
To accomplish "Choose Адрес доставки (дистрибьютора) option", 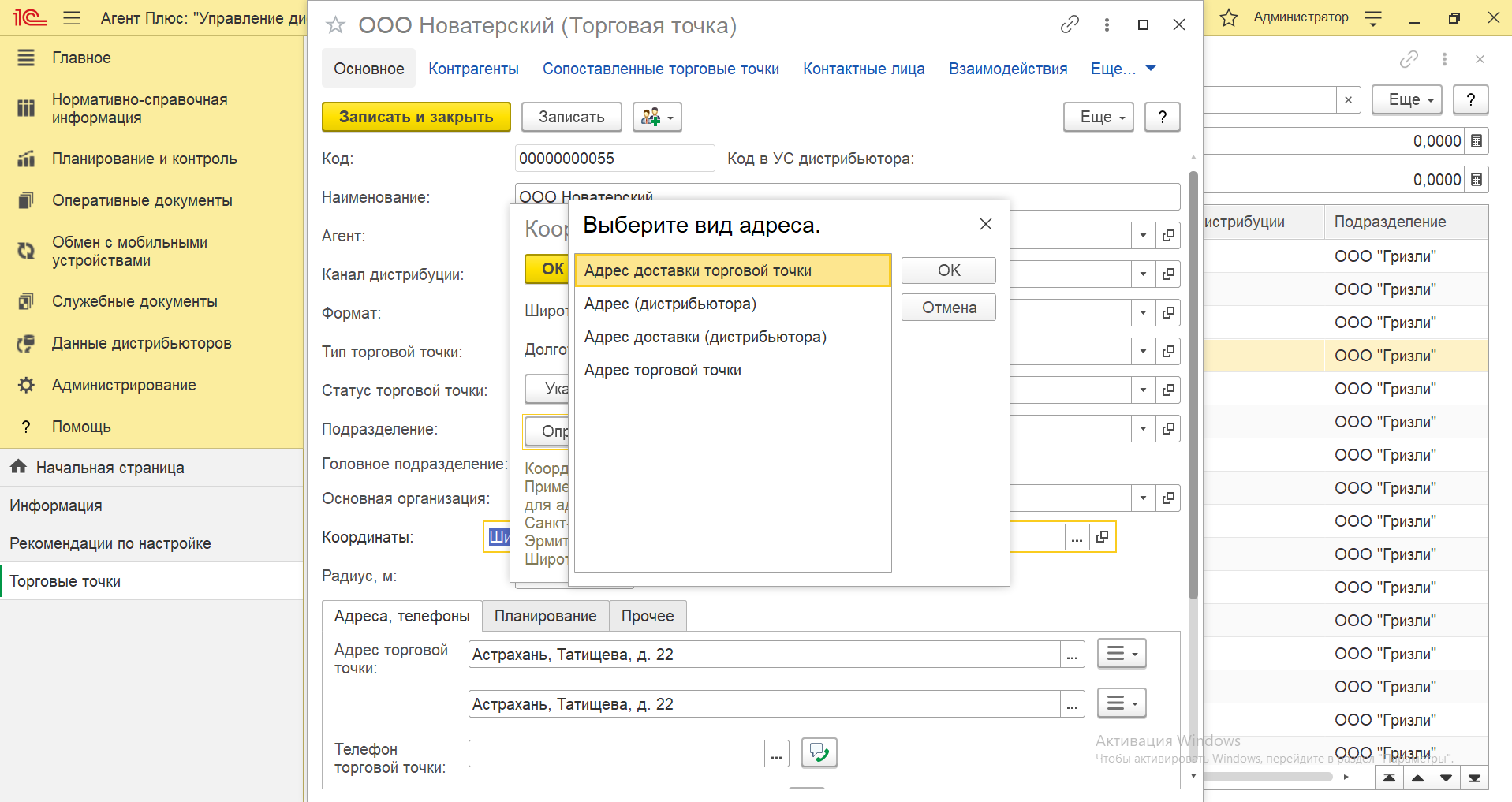I will (705, 338).
